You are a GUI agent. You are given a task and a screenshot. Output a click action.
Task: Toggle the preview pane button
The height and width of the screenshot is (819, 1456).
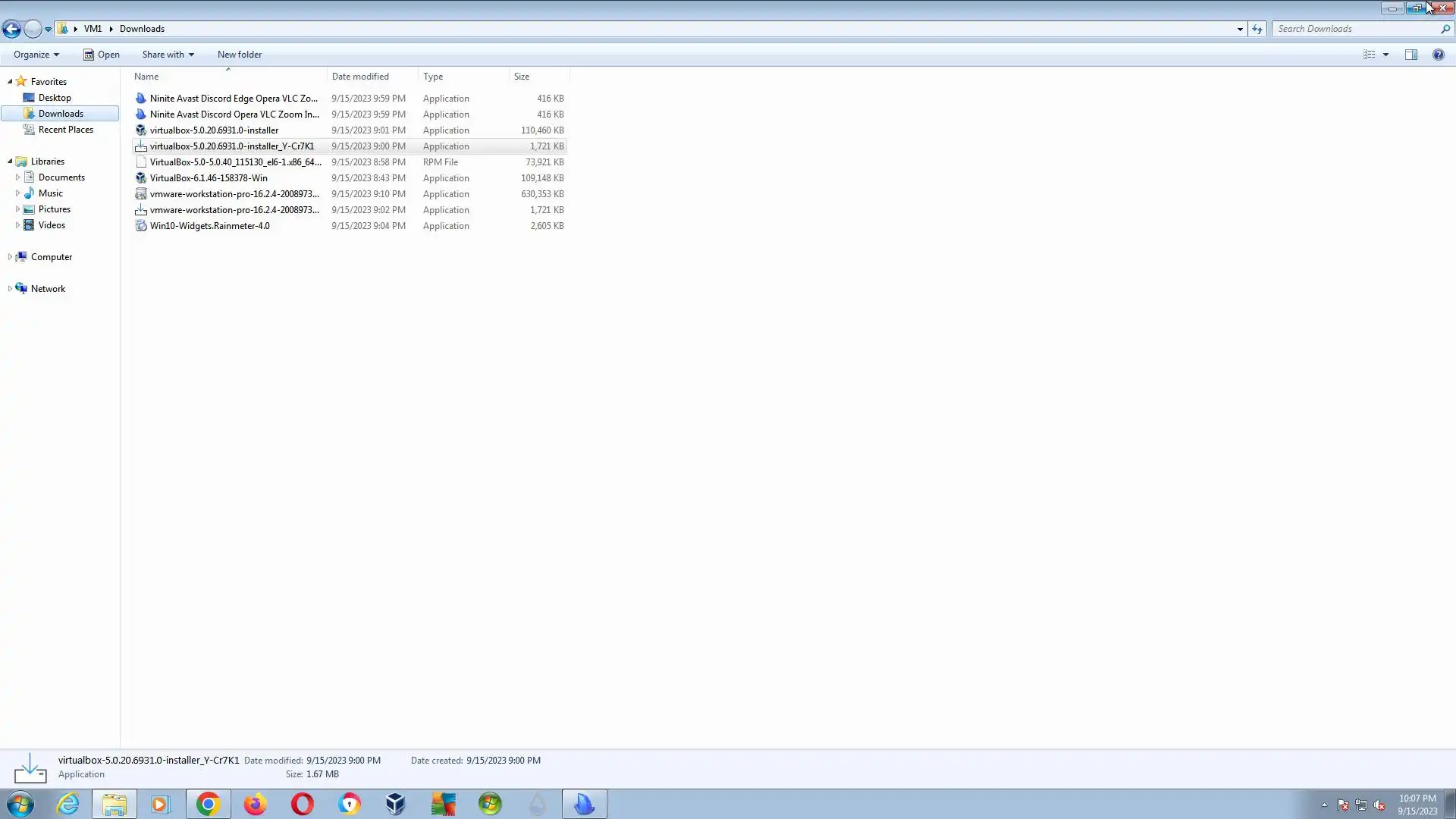pos(1410,55)
